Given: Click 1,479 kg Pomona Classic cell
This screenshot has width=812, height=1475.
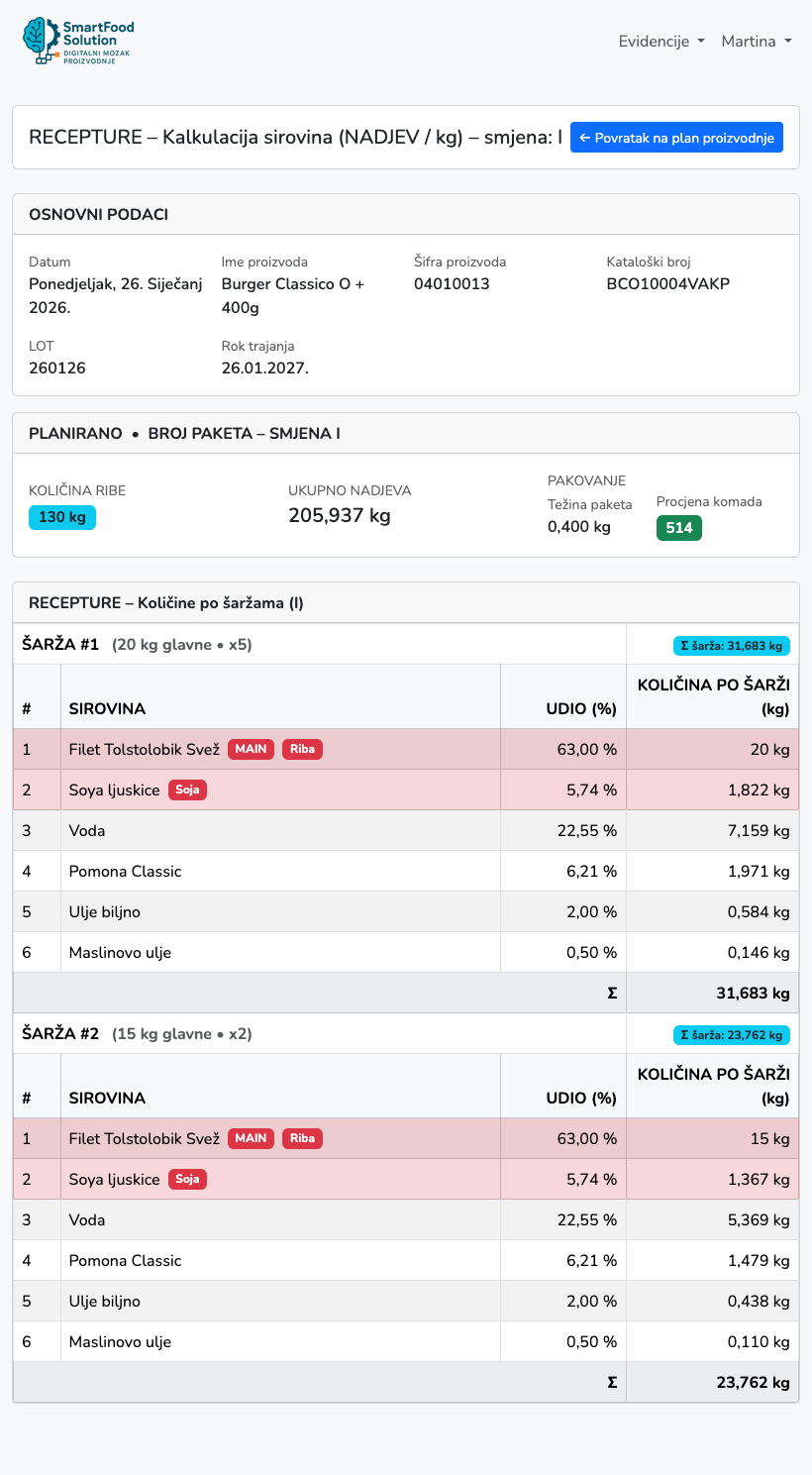Looking at the screenshot, I should 713,1260.
